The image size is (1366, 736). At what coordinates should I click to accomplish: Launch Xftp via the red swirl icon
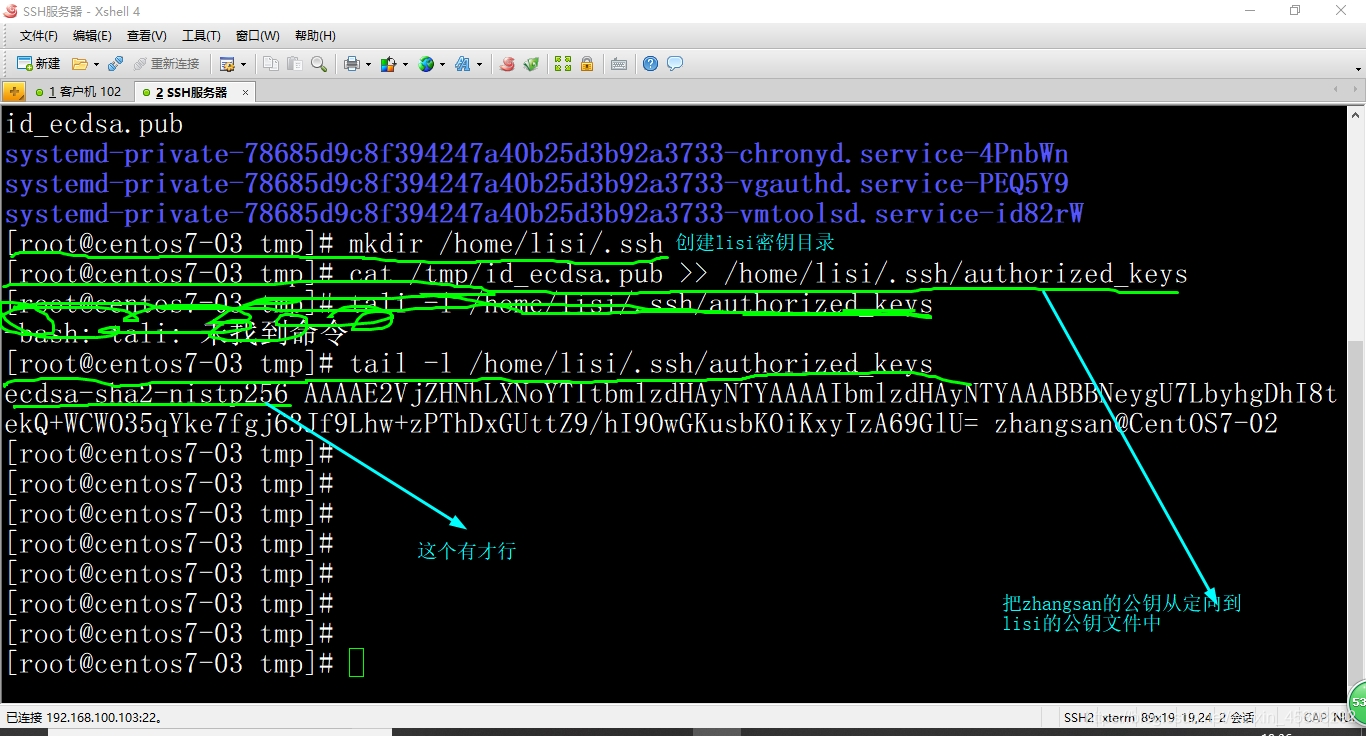(507, 64)
